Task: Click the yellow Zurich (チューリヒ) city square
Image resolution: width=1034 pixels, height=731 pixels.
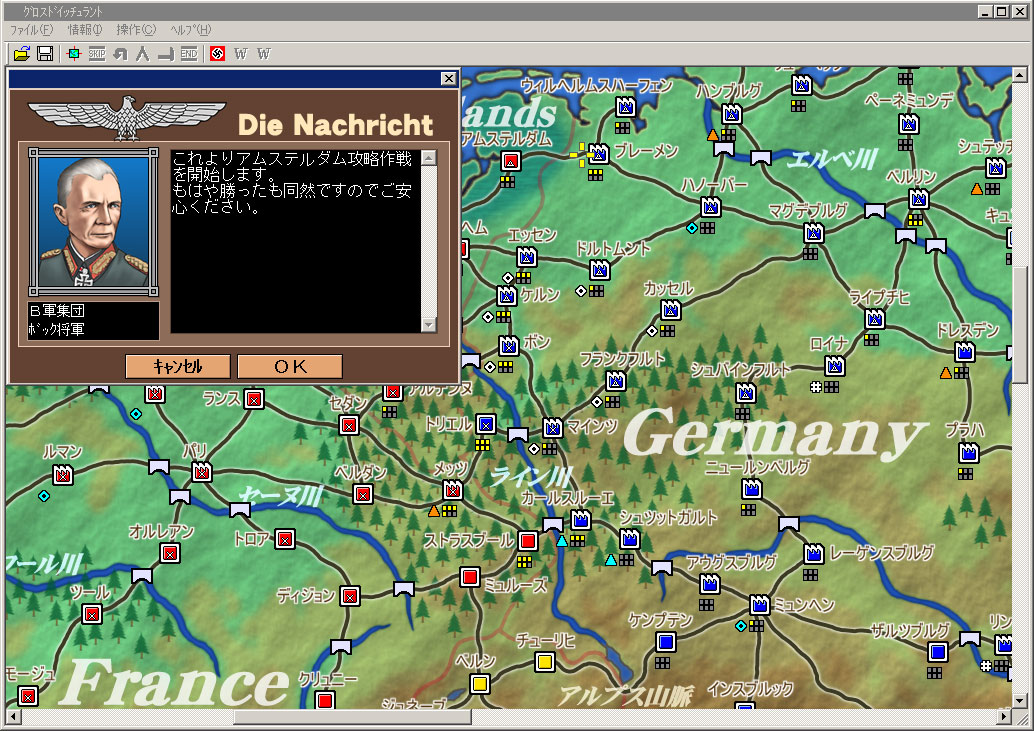Action: [x=545, y=662]
